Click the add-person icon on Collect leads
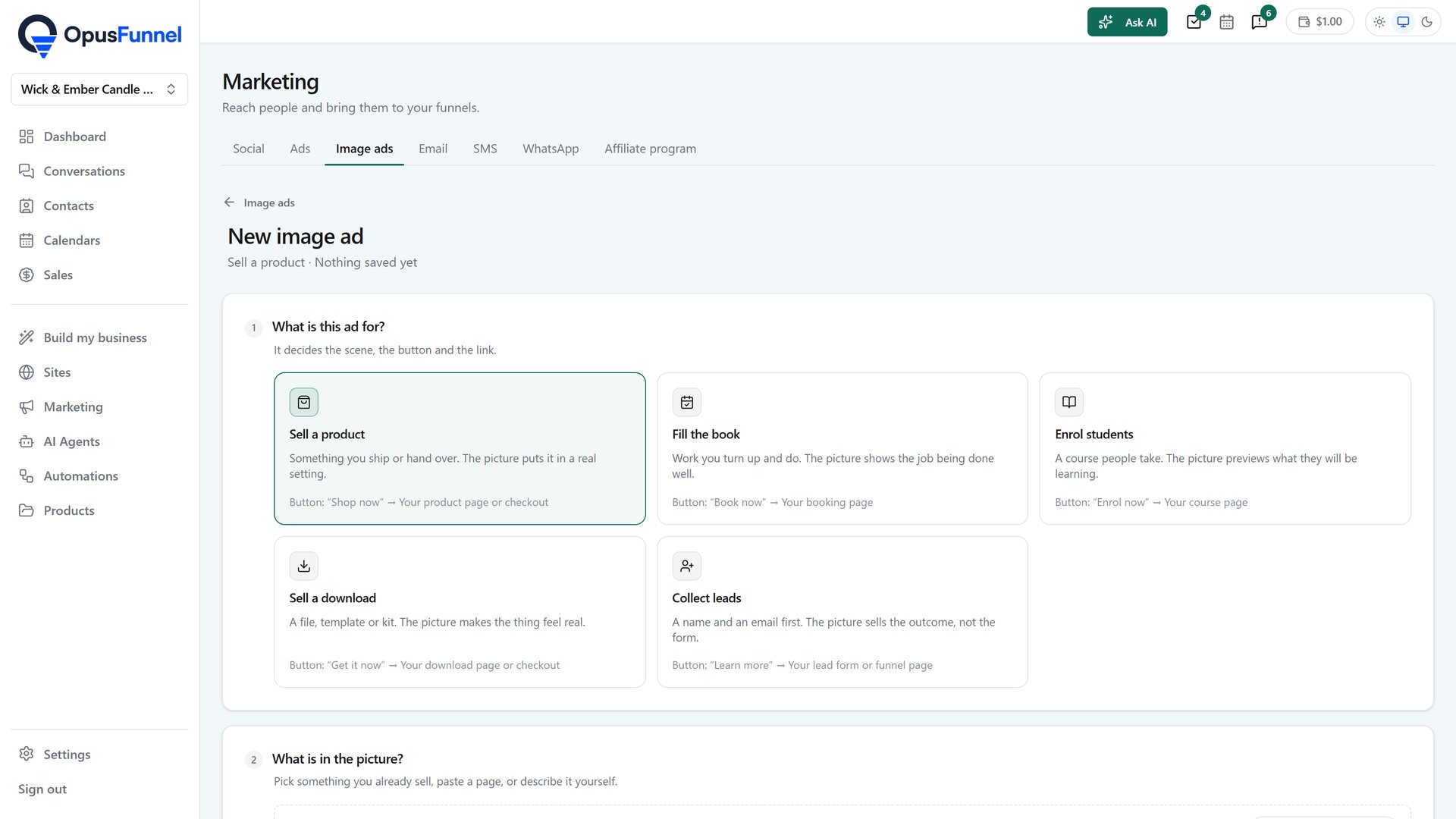 pos(687,566)
